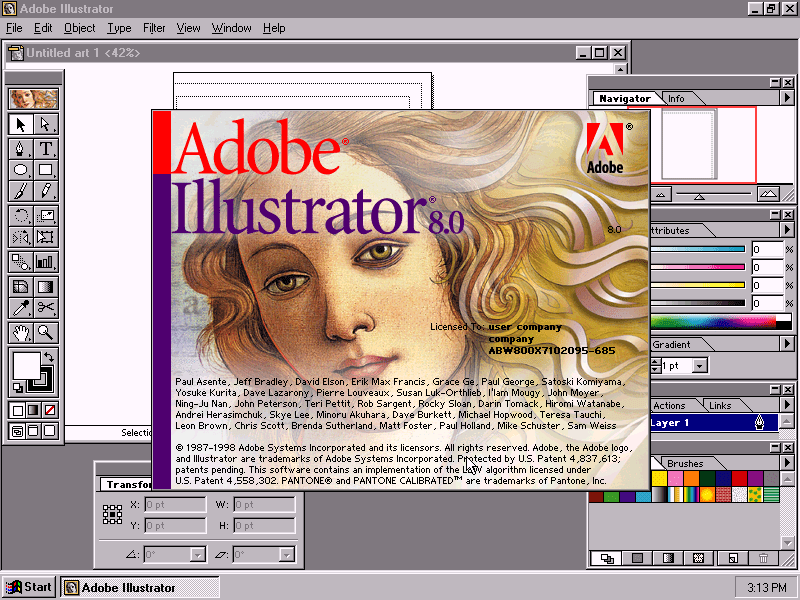This screenshot has width=800, height=600.
Task: Open the Filter menu
Action: click(x=154, y=27)
